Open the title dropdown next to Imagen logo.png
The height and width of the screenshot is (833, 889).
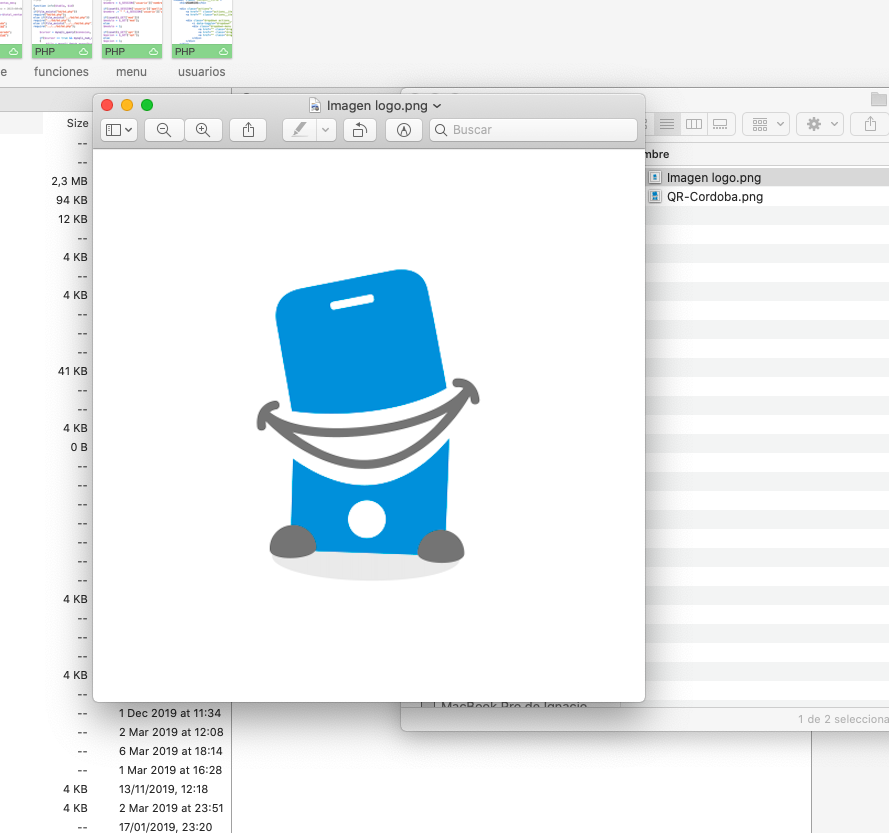(437, 106)
